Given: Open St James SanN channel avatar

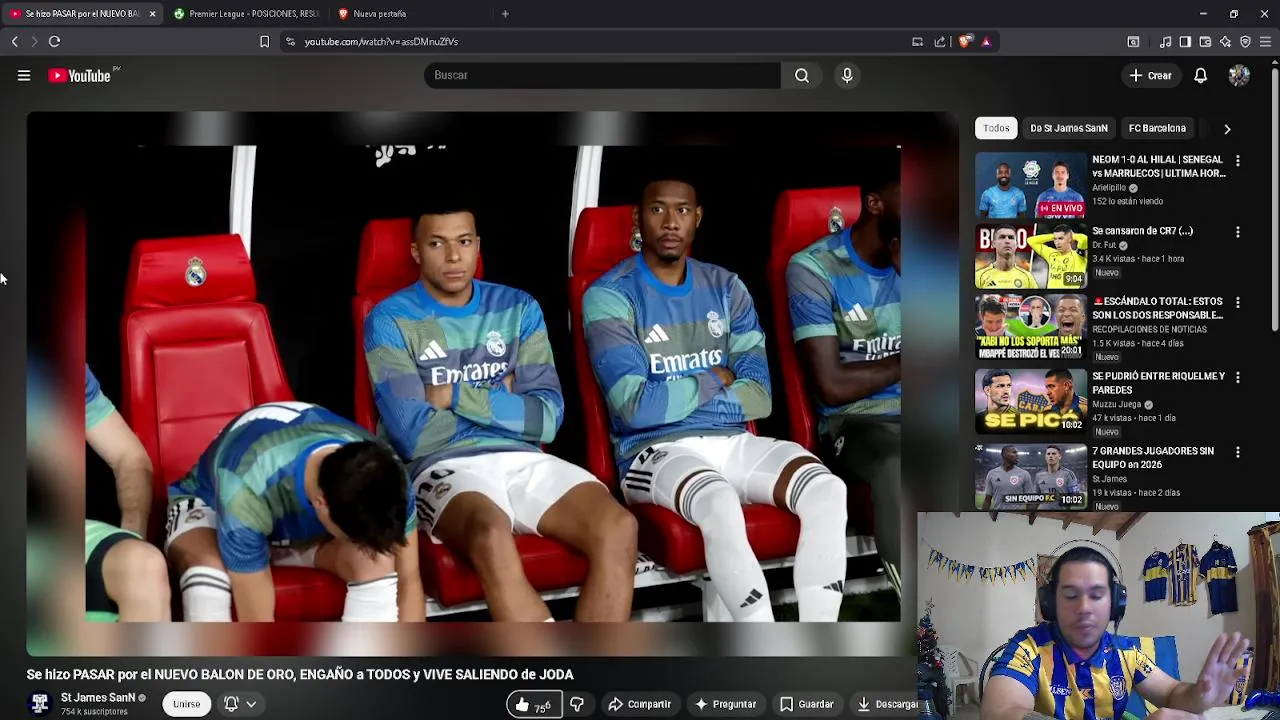Looking at the screenshot, I should 40,704.
